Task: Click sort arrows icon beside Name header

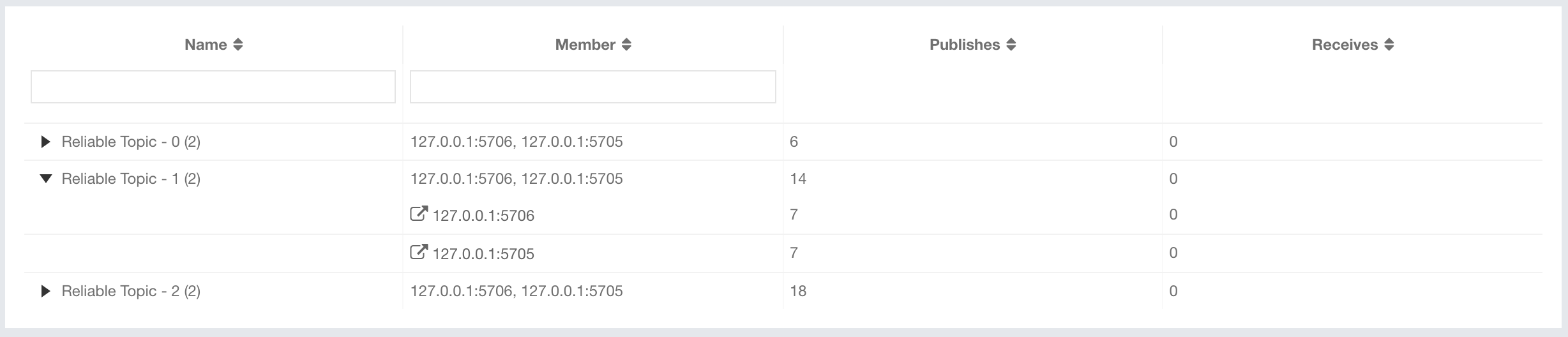Action: [238, 45]
